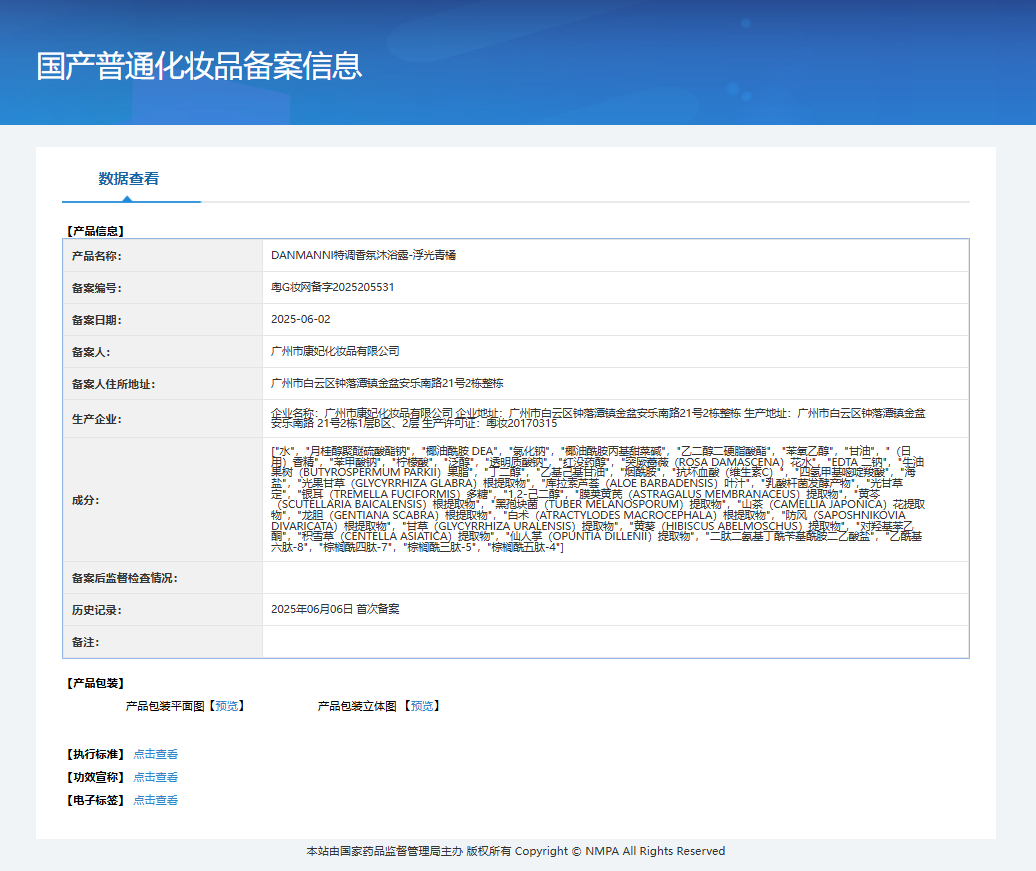Click the 执行标准 label
Image resolution: width=1036 pixels, height=871 pixels.
[96, 754]
